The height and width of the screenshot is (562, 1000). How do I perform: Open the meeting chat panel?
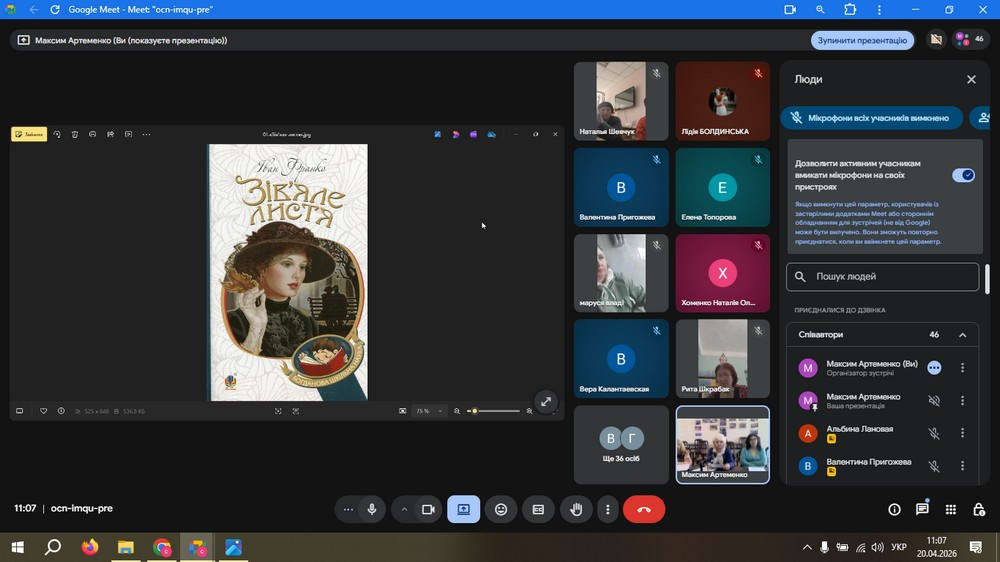click(922, 509)
